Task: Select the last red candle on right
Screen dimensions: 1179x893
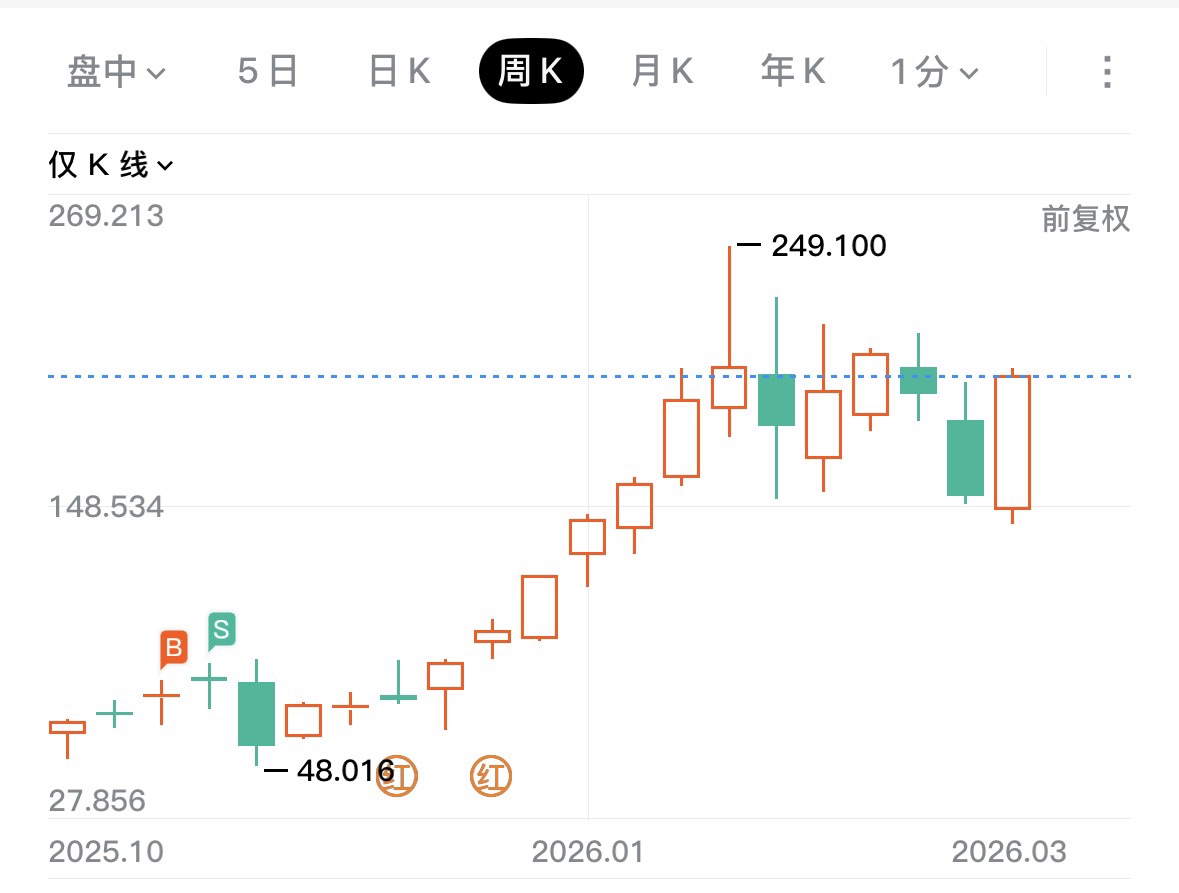Action: pyautogui.click(x=1012, y=442)
